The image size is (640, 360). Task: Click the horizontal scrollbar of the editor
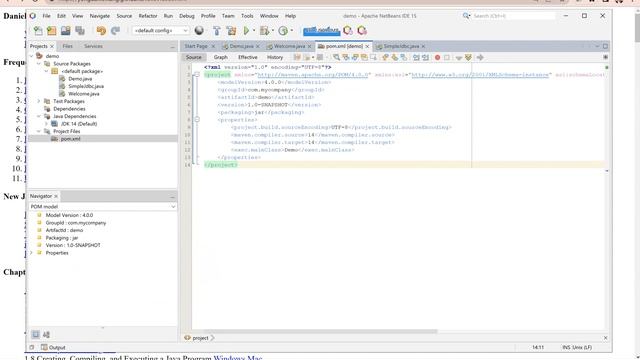point(320,331)
